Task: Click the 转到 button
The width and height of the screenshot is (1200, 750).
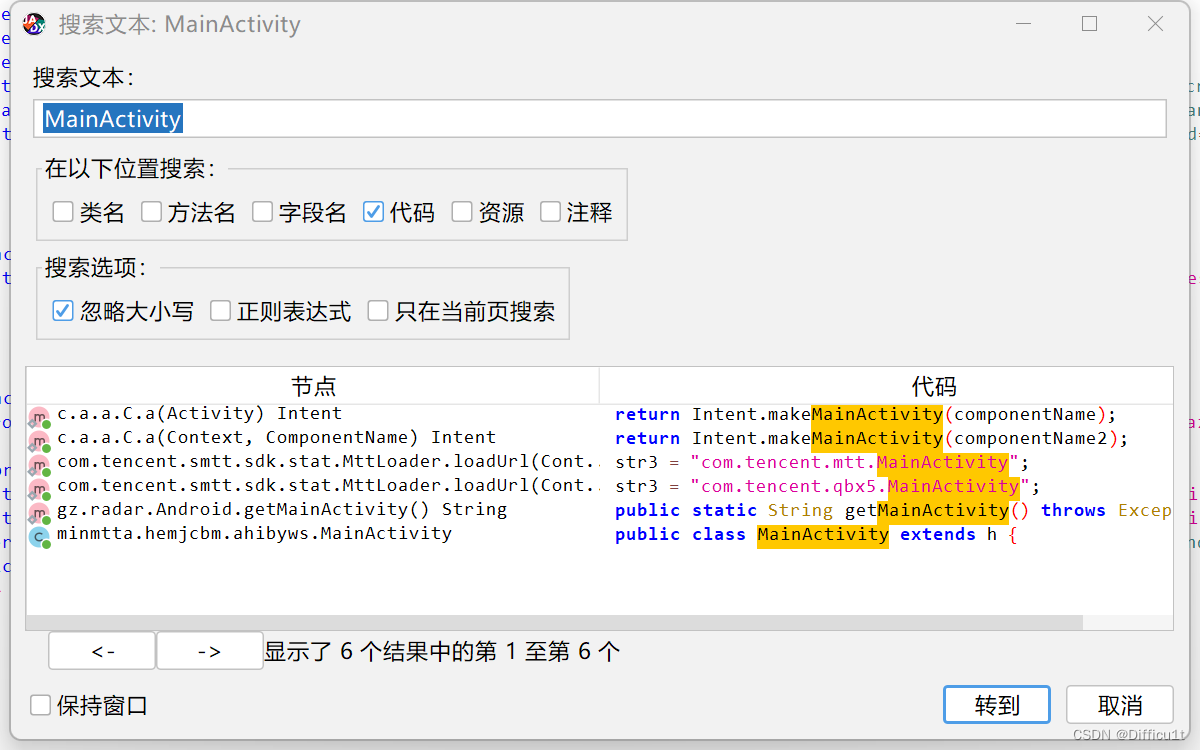Action: point(997,705)
